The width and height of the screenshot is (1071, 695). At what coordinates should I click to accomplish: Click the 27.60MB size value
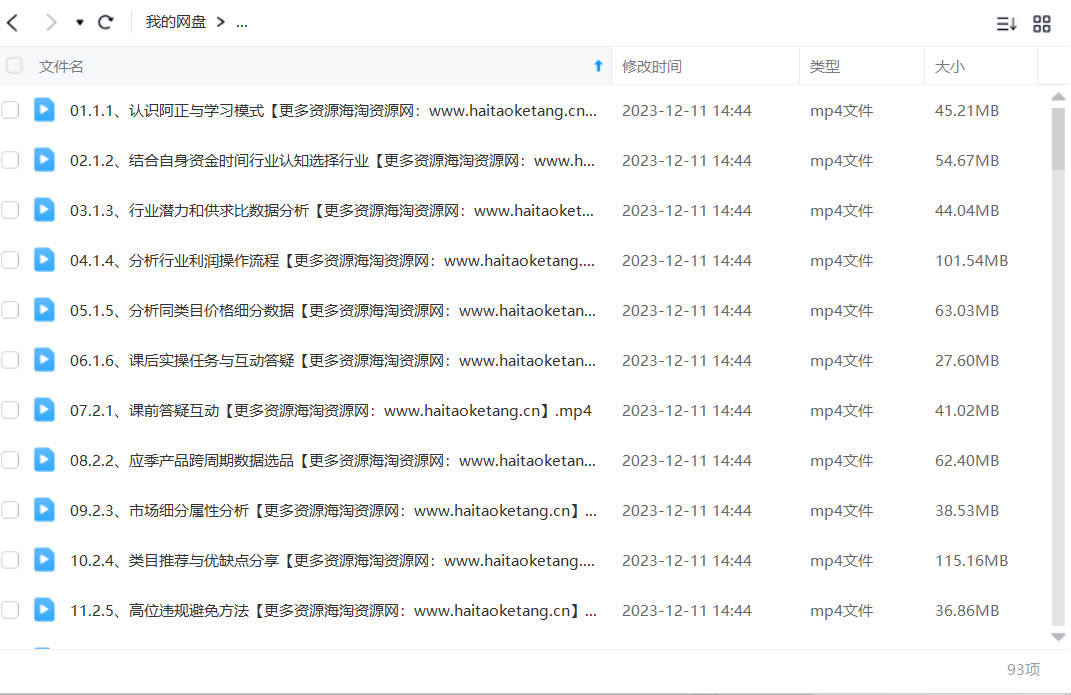[966, 360]
